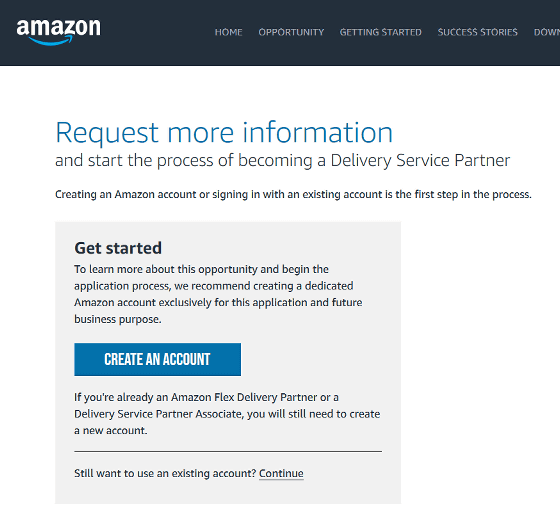Screen dimensions: 560x531
Task: Click the "Amazon Flex Delivery Partner" note paragraph
Action: point(227,414)
